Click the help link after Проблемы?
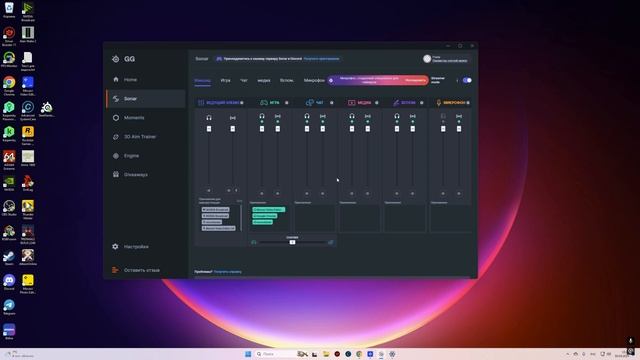The width and height of the screenshot is (640, 360). point(228,271)
